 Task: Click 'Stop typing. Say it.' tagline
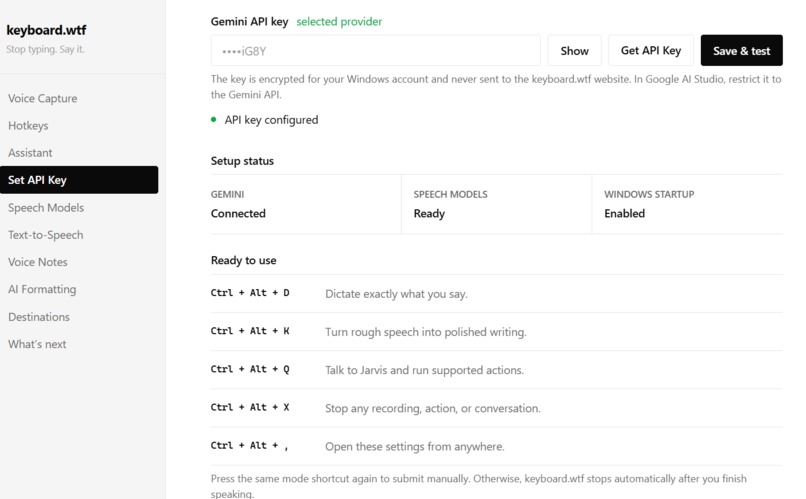[x=45, y=49]
